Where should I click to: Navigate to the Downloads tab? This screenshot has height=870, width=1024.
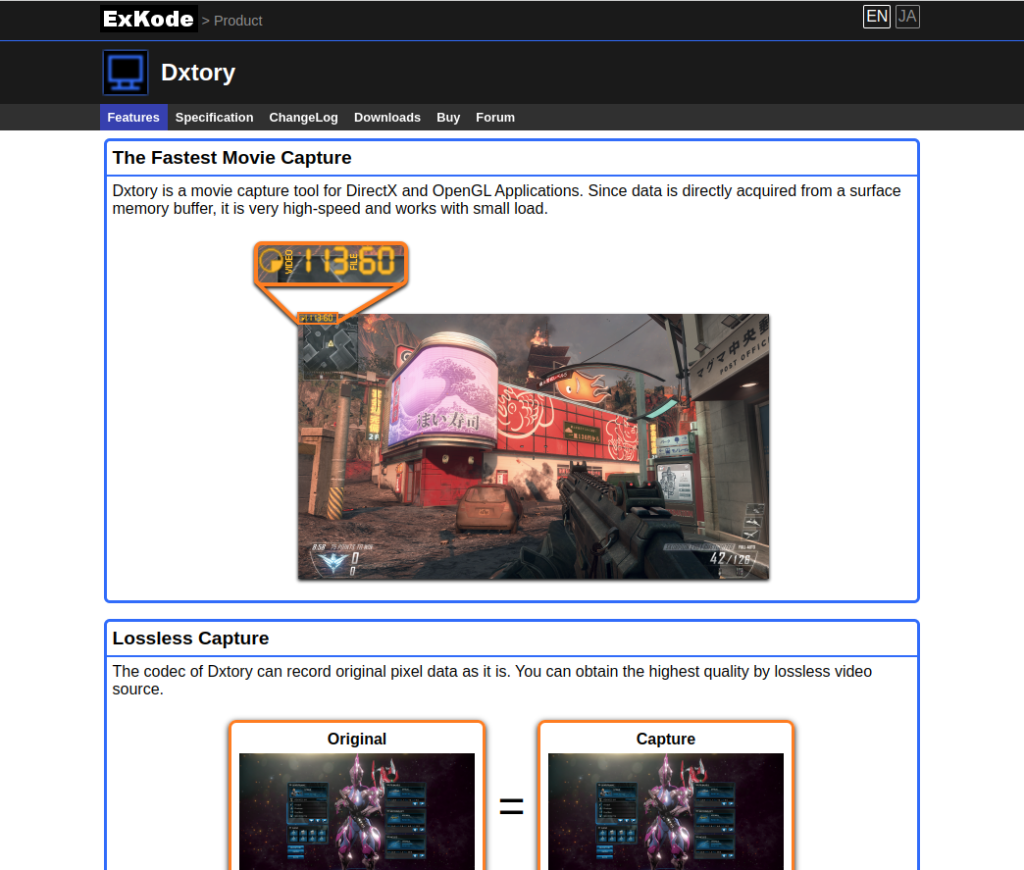(387, 117)
